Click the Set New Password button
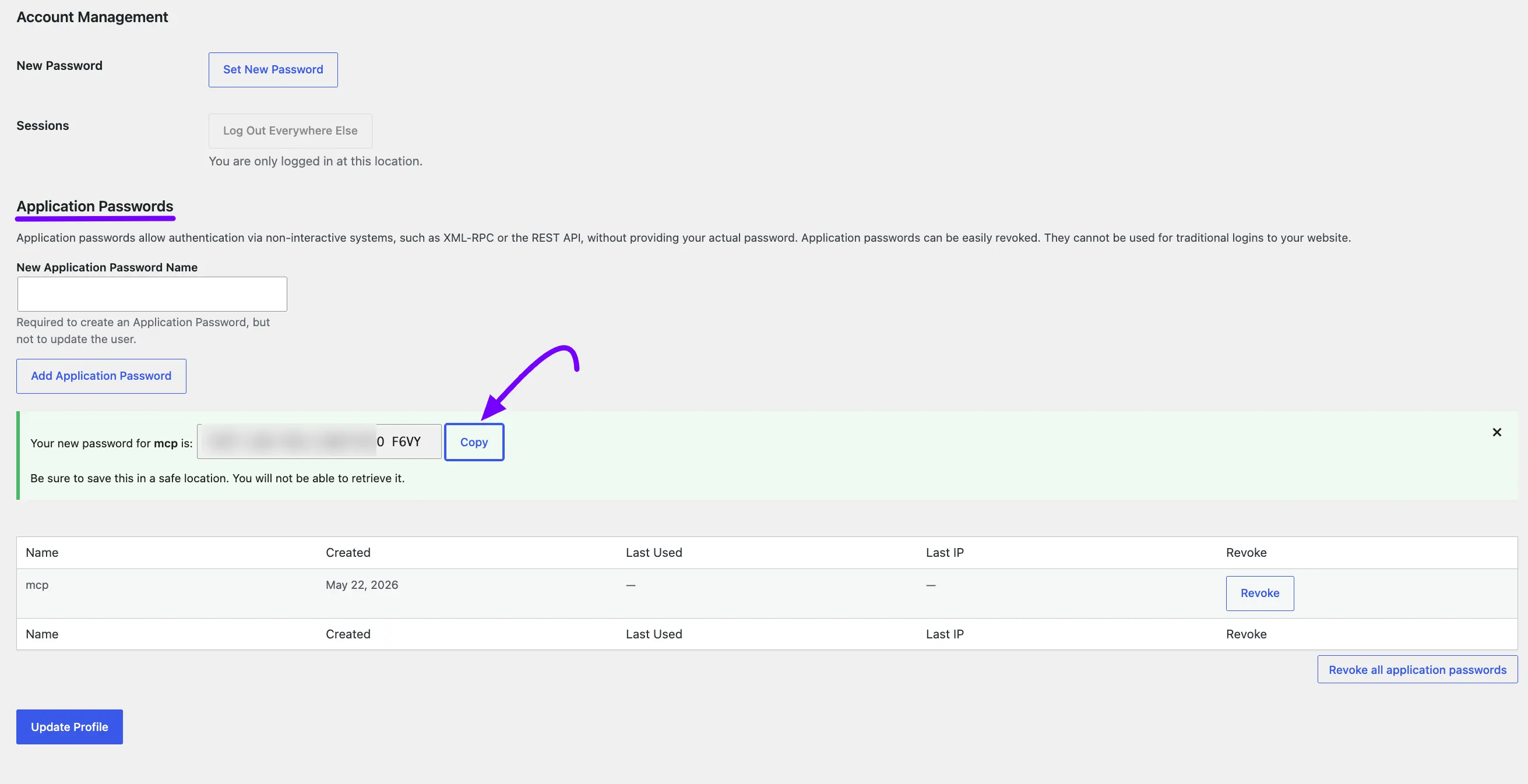Screen dimensions: 1528x784 pyautogui.click(x=273, y=70)
